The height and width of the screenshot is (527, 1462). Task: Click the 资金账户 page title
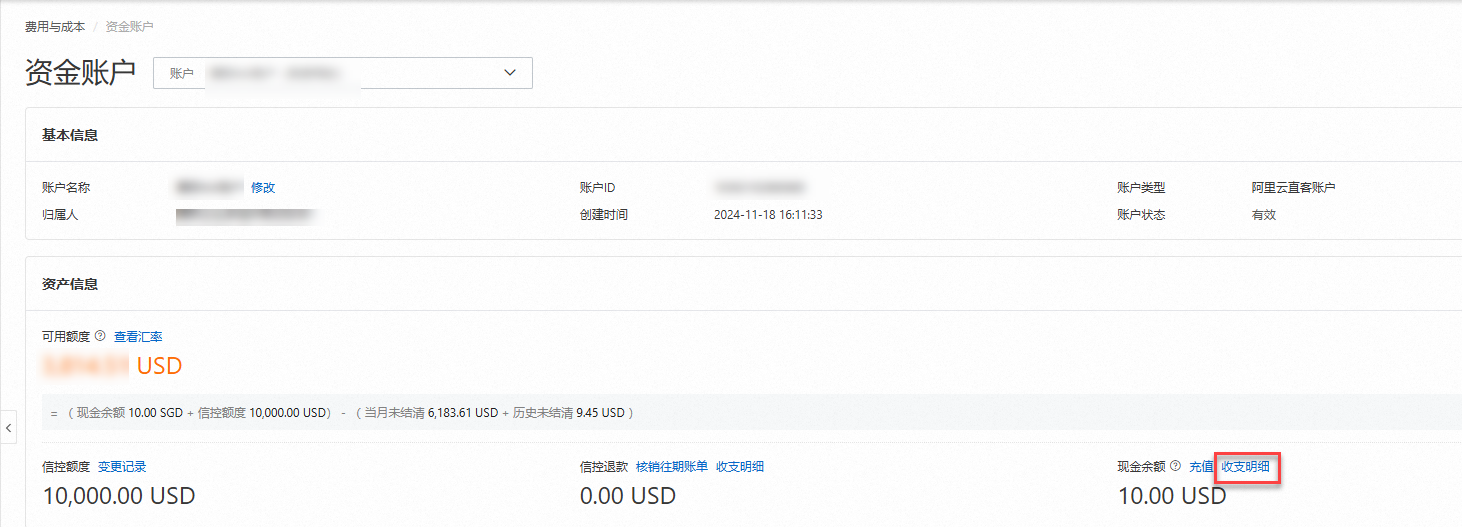tap(80, 73)
